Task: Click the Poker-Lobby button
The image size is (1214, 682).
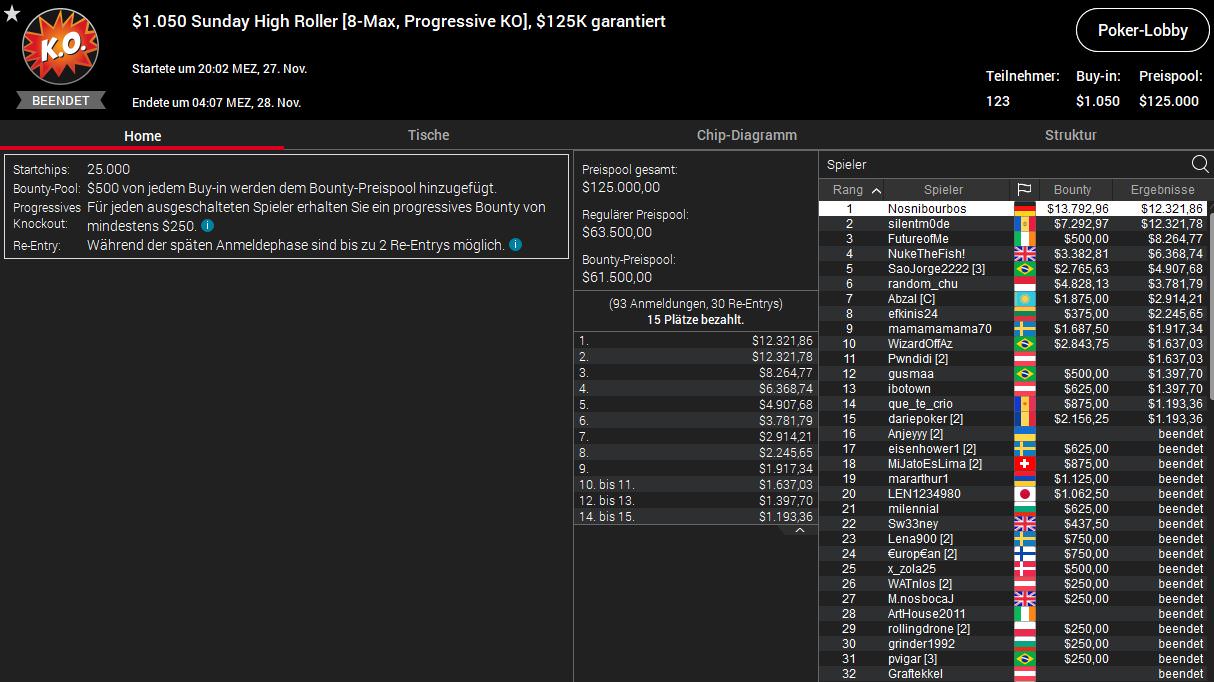Action: 1142,30
